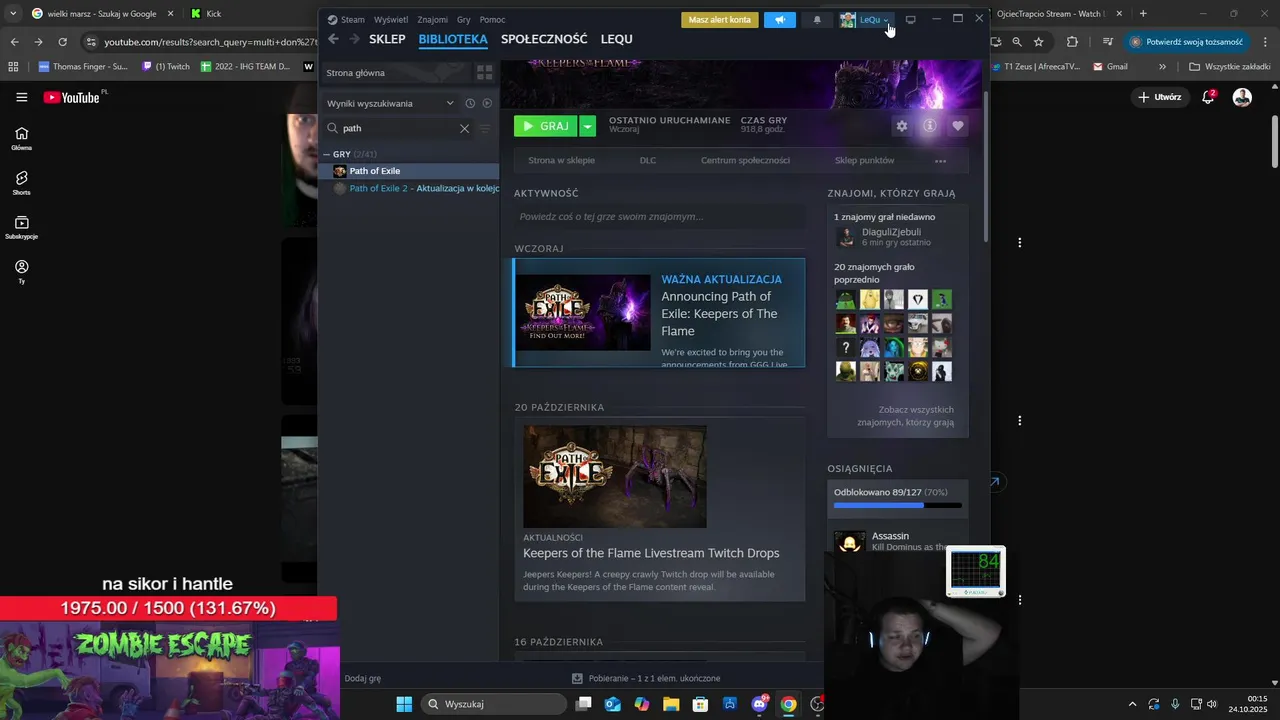This screenshot has width=1280, height=720.
Task: Open Strona w sklepie link
Action: [x=562, y=160]
